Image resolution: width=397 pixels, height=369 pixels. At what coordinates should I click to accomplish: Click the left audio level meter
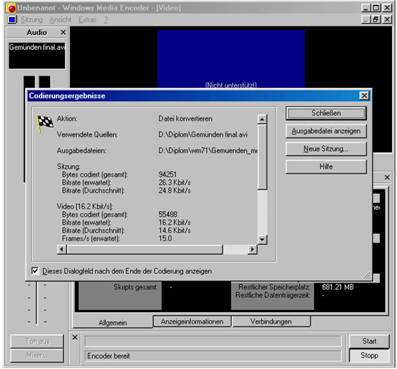click(29, 82)
